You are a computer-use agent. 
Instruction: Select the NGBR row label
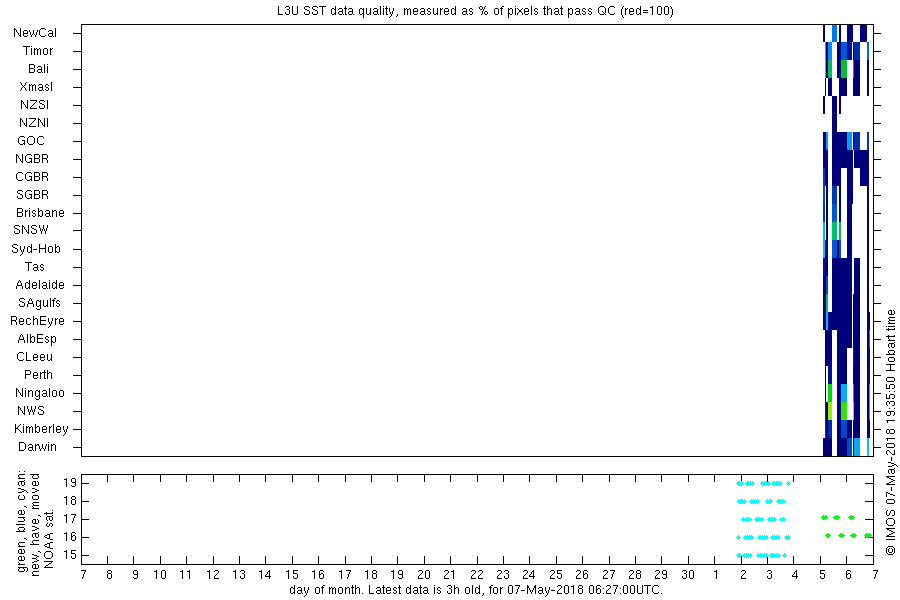click(x=32, y=159)
